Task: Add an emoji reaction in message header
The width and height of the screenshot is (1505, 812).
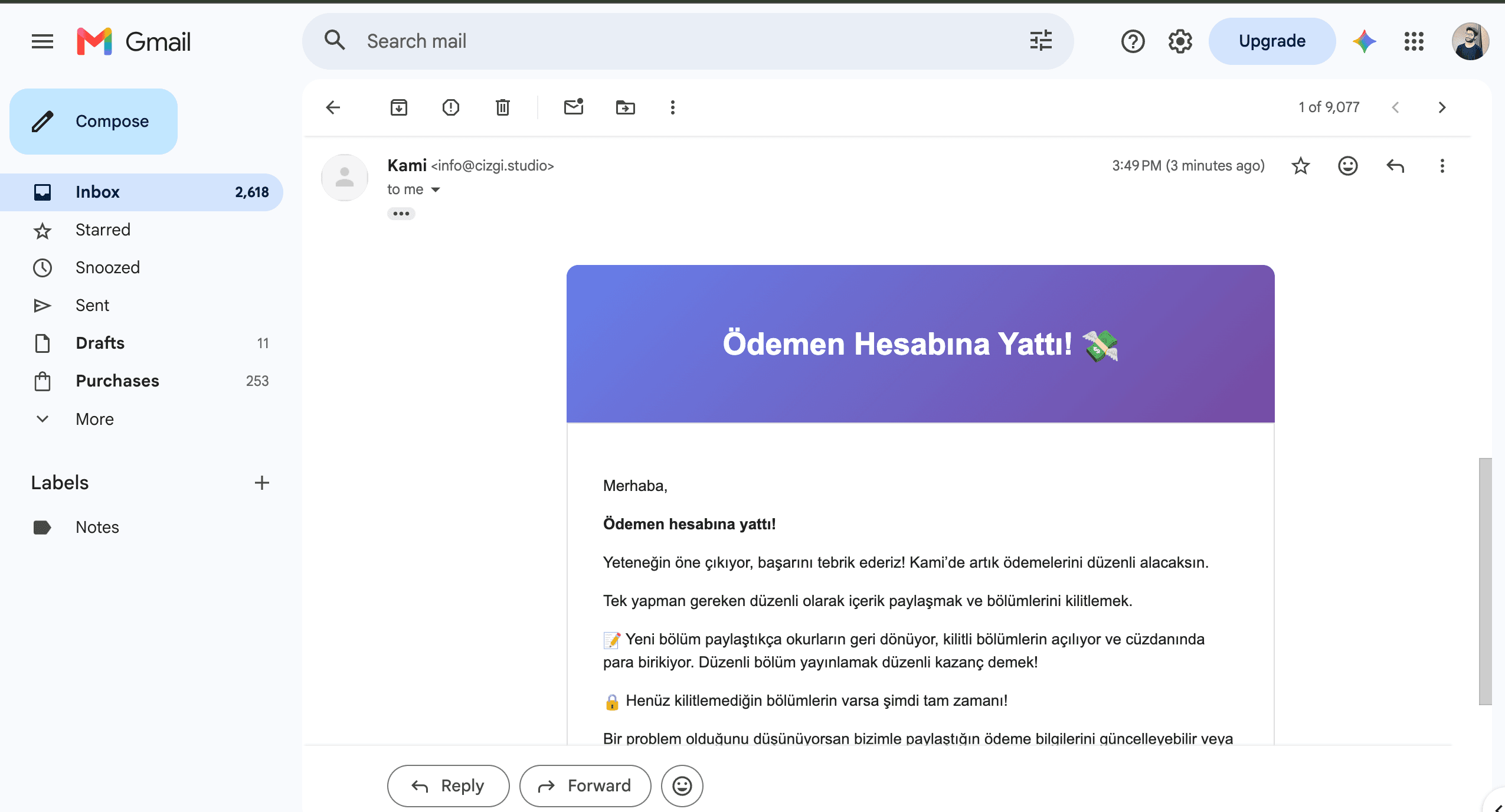Action: point(1348,166)
